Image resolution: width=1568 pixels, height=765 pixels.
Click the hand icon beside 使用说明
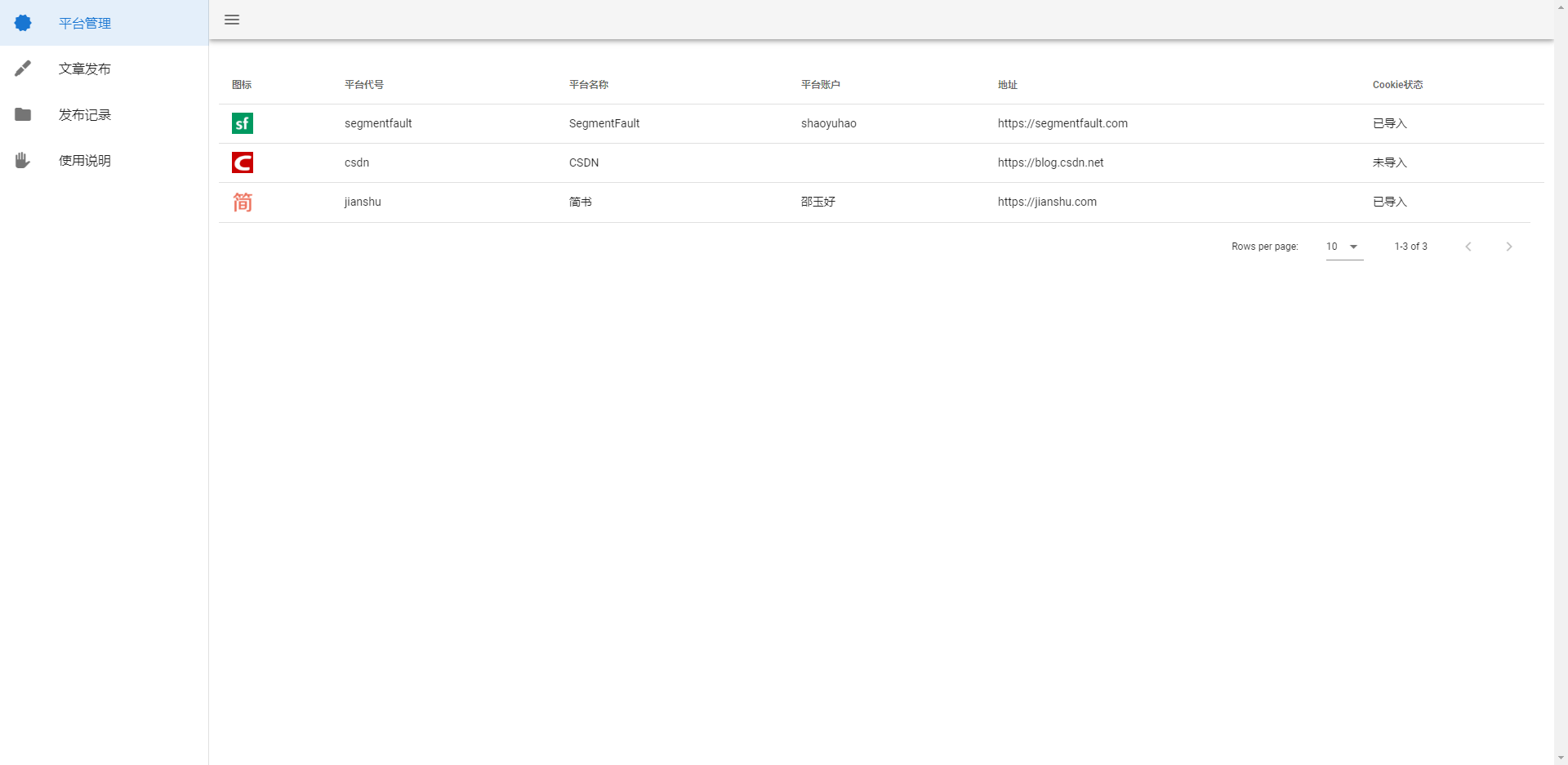23,160
